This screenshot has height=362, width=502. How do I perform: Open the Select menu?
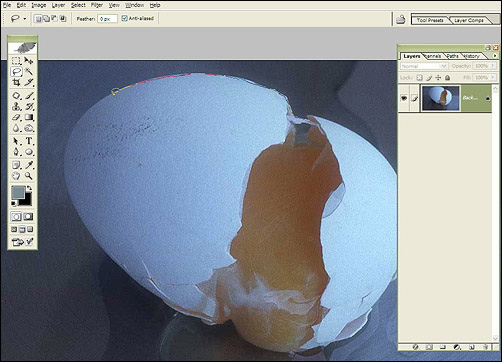tap(78, 5)
